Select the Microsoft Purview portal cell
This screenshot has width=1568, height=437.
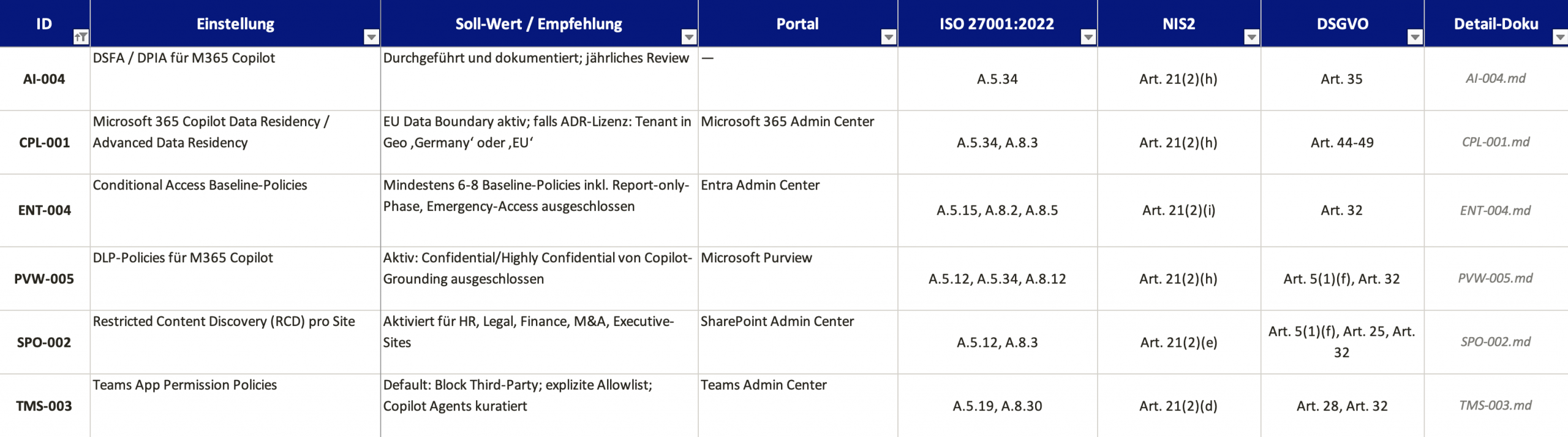coord(798,279)
